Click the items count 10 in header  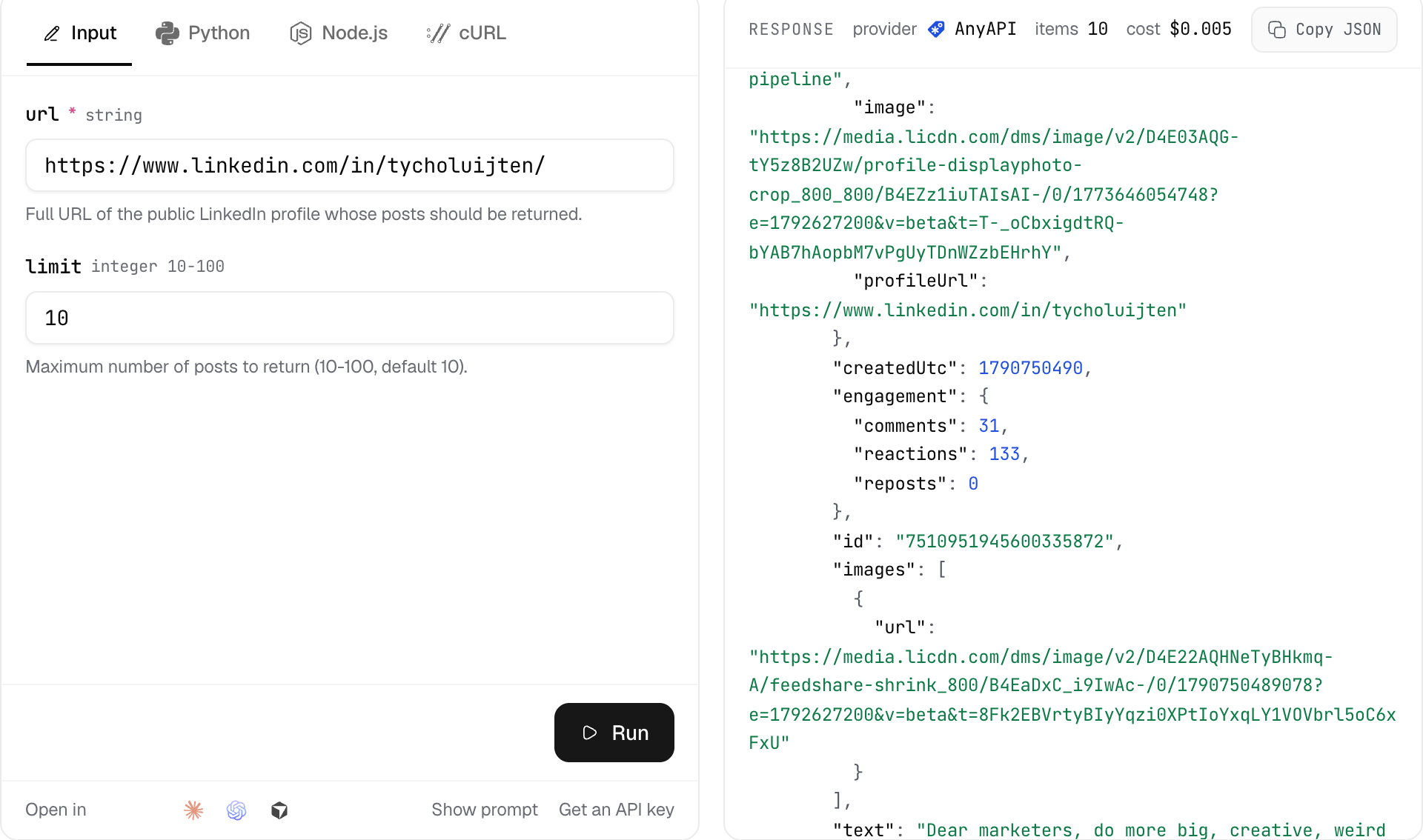tap(1098, 29)
